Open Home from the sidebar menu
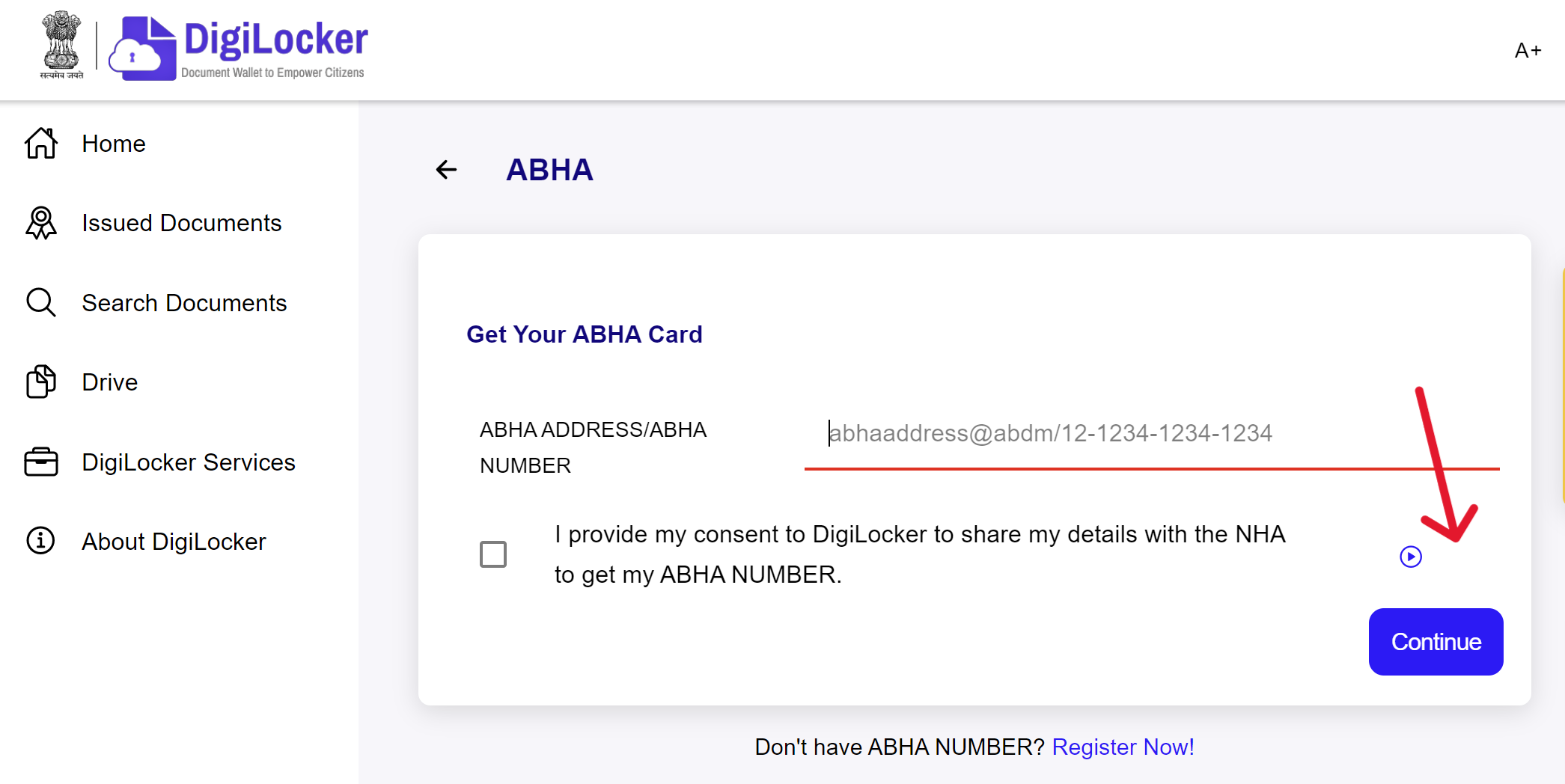Screen dimensions: 1565x784 [x=113, y=143]
